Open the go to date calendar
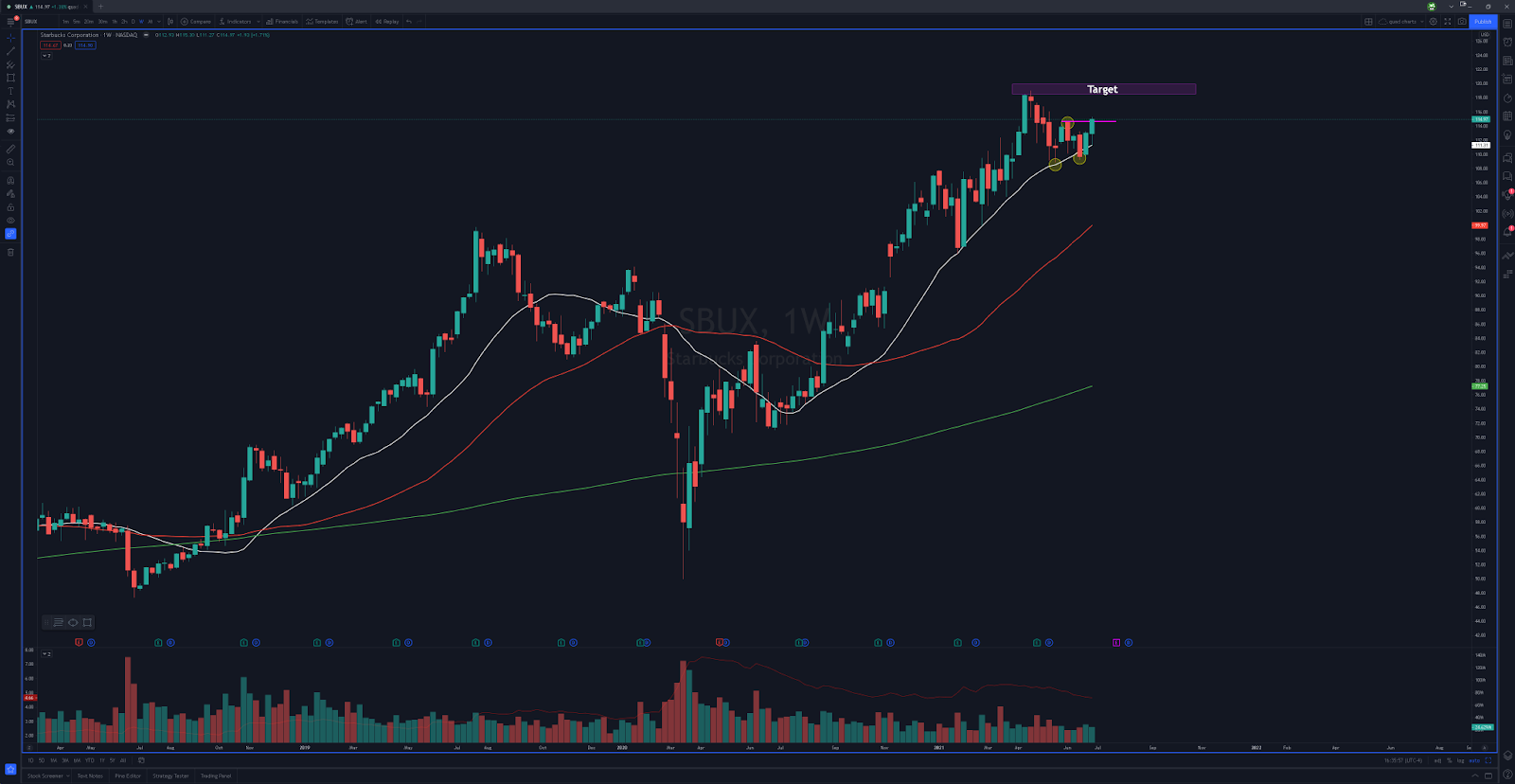This screenshot has width=1515, height=784. [x=141, y=760]
